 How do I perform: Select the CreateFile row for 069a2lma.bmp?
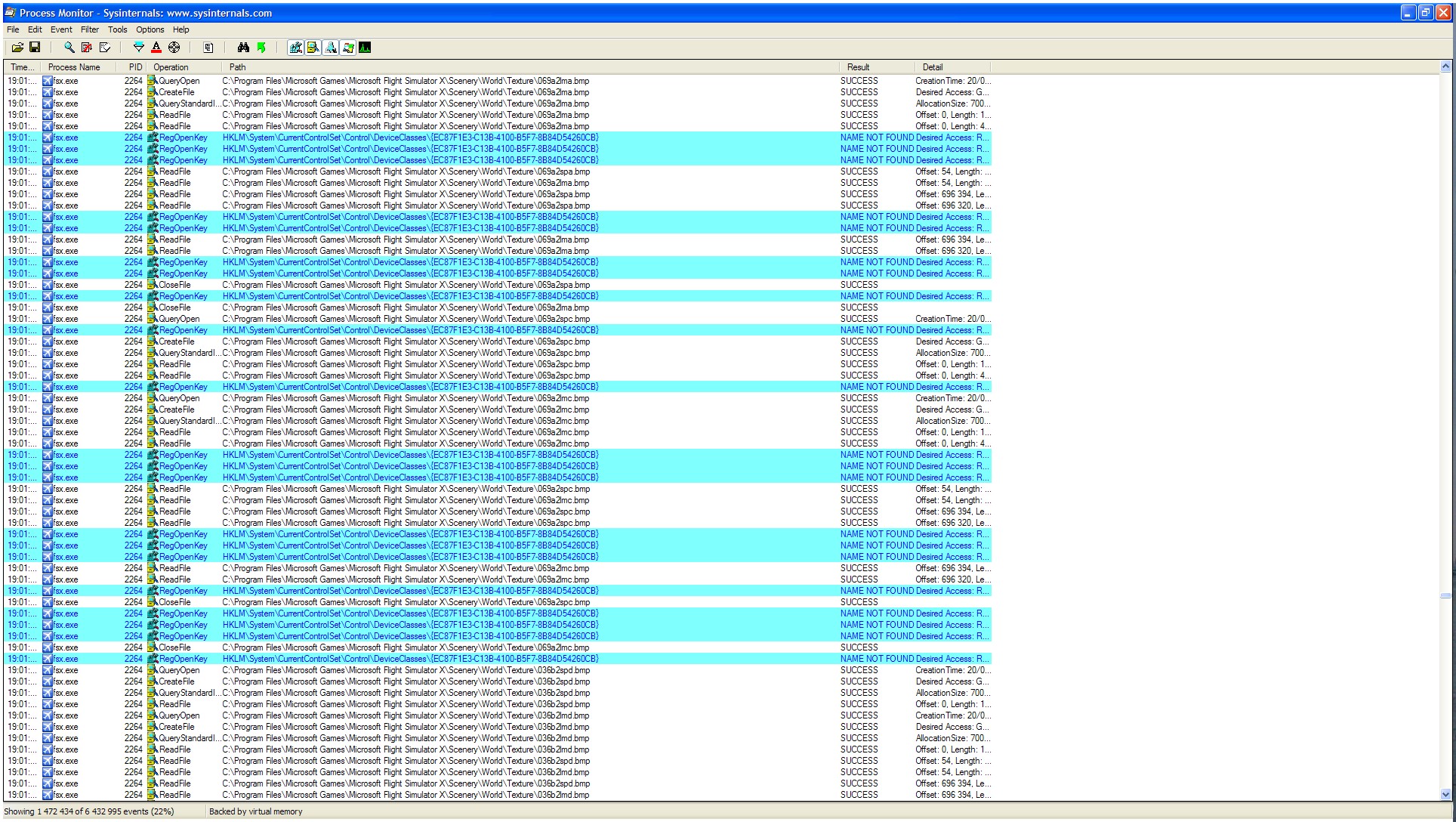(x=498, y=92)
